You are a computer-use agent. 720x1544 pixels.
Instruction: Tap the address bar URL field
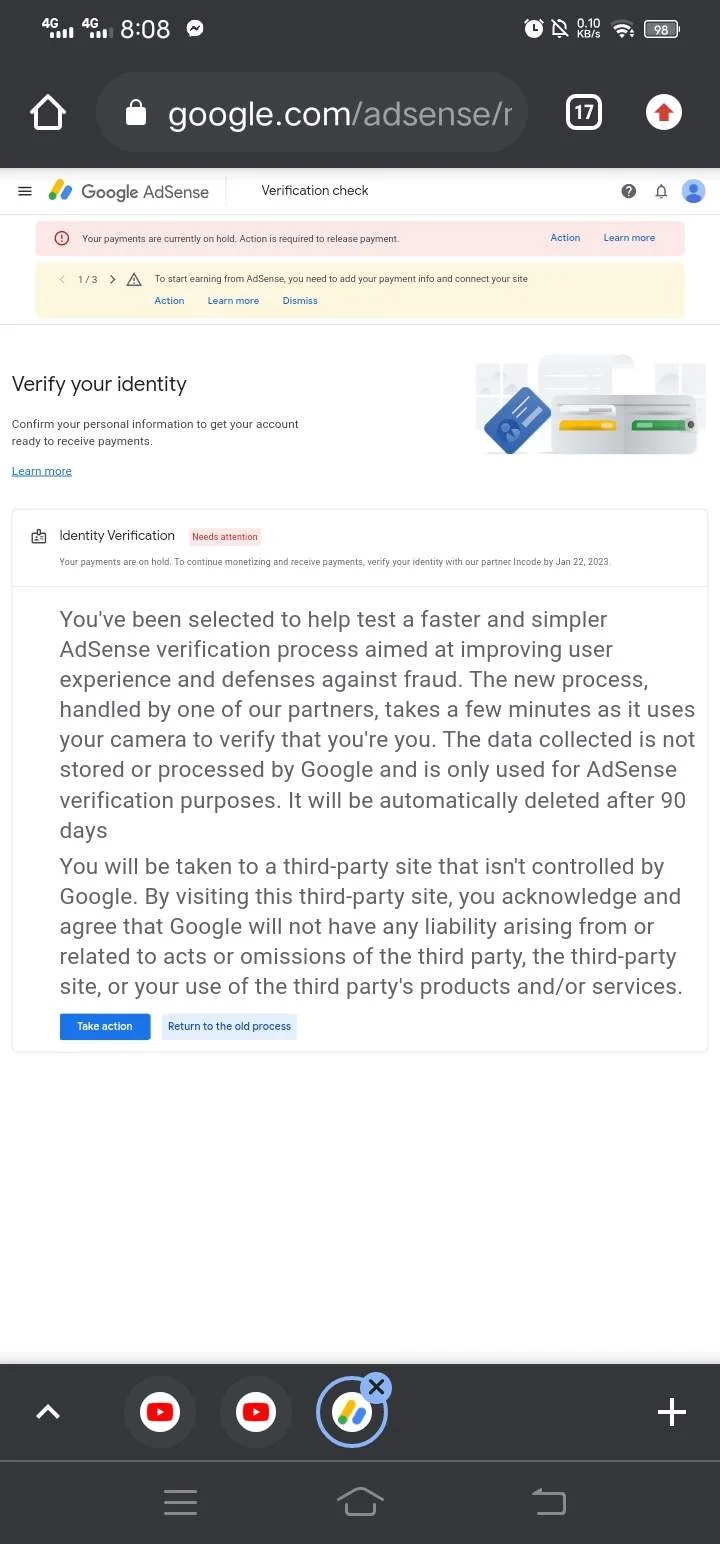(x=311, y=113)
